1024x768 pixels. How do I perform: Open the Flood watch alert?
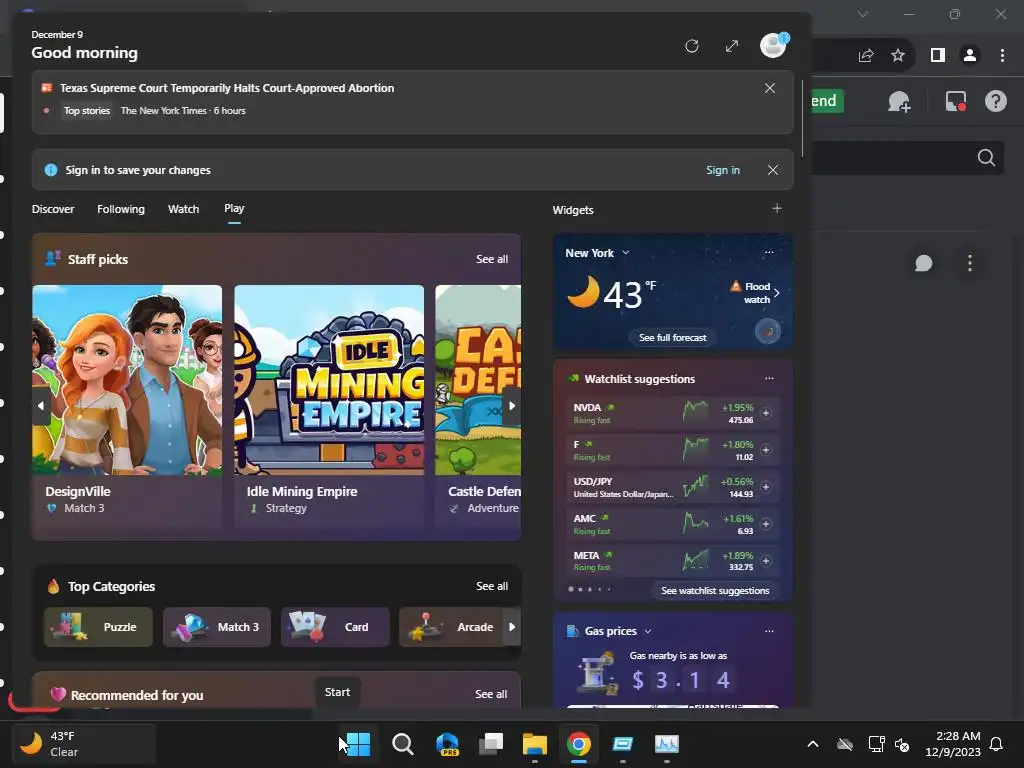point(754,293)
